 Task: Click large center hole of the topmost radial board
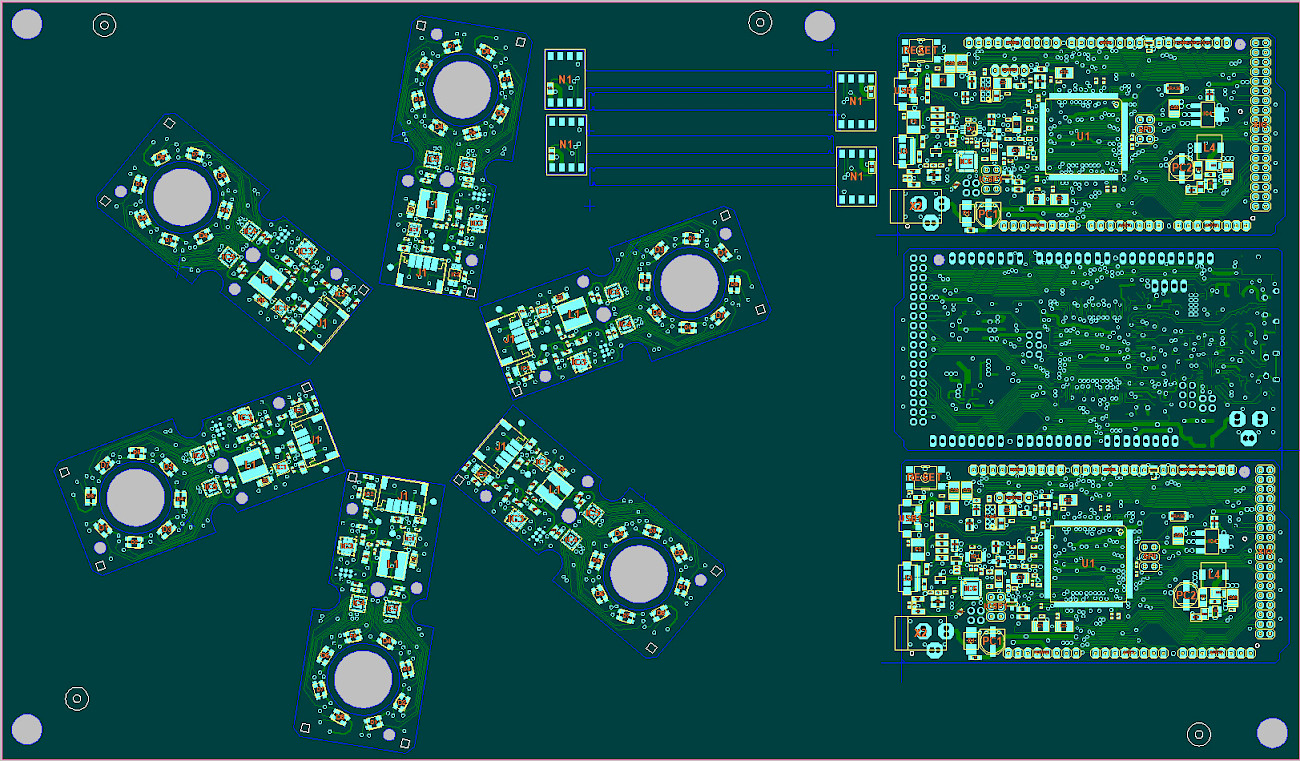pos(462,89)
